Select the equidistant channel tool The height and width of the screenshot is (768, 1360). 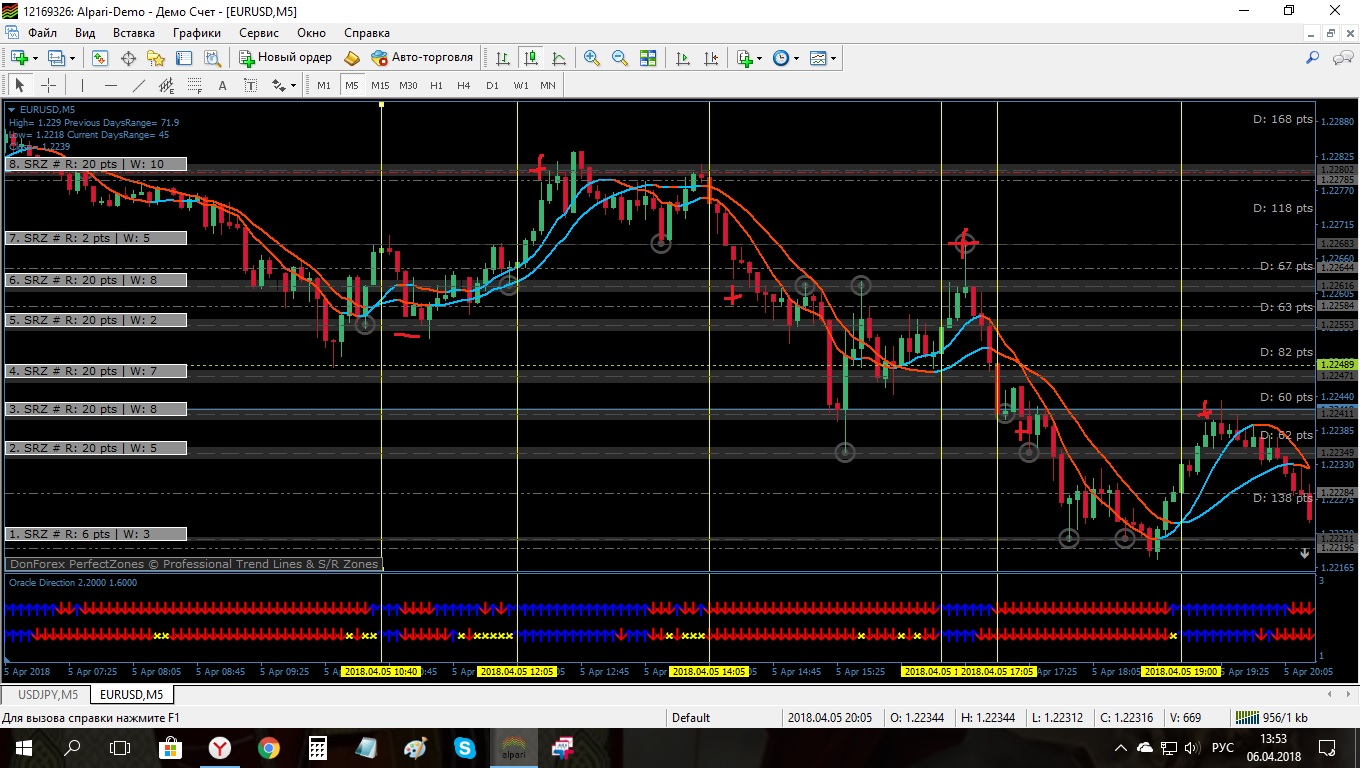tap(166, 85)
